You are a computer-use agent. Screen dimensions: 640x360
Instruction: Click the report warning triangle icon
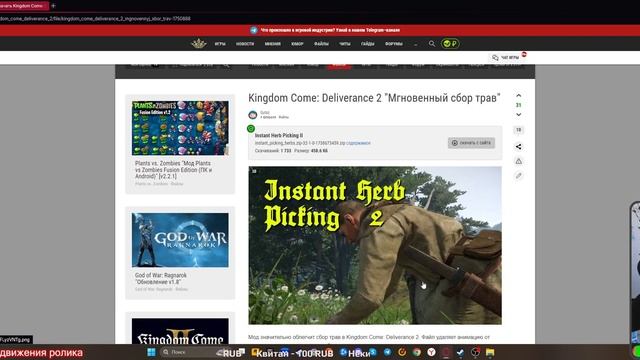(518, 161)
